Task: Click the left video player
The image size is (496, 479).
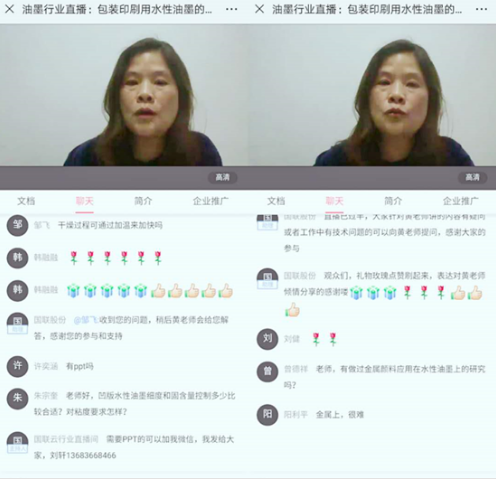Action: coord(124,95)
